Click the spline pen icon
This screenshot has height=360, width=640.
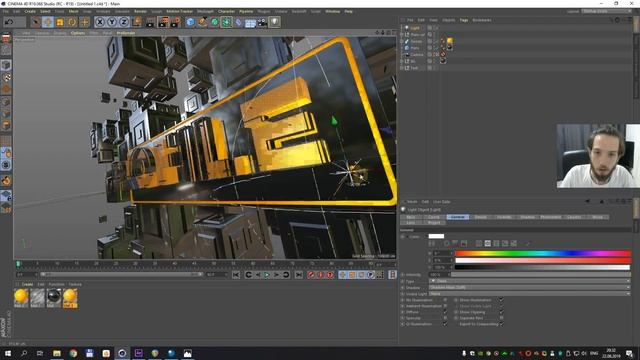click(x=202, y=22)
